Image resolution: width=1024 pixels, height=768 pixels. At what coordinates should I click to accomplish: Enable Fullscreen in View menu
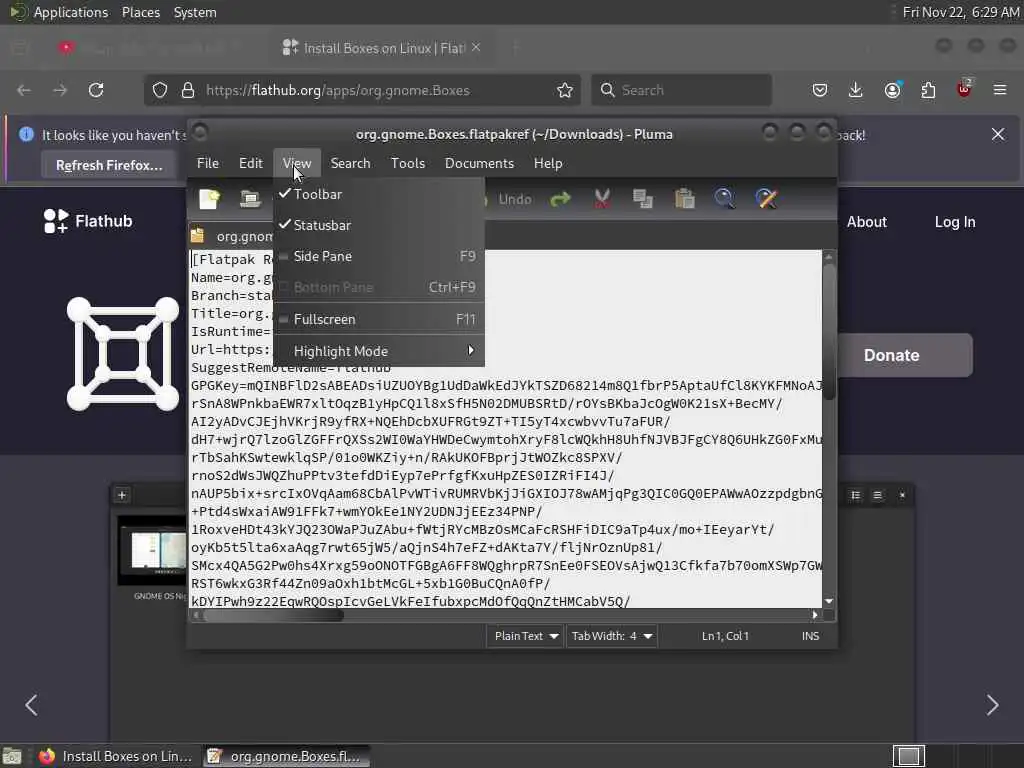(x=379, y=319)
